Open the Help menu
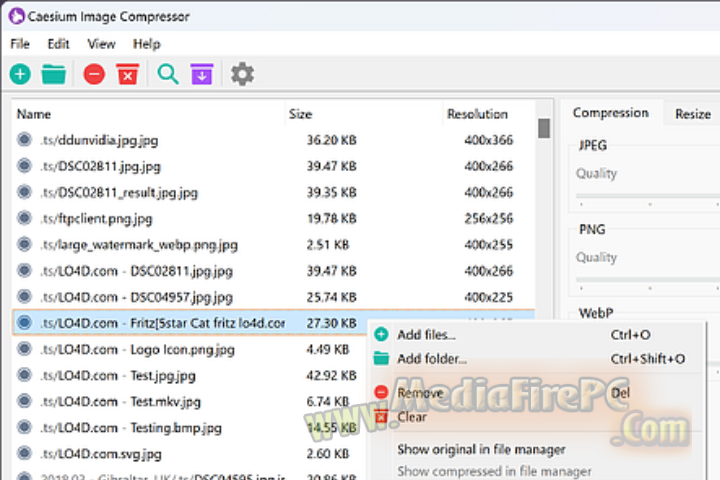 pyautogui.click(x=147, y=44)
